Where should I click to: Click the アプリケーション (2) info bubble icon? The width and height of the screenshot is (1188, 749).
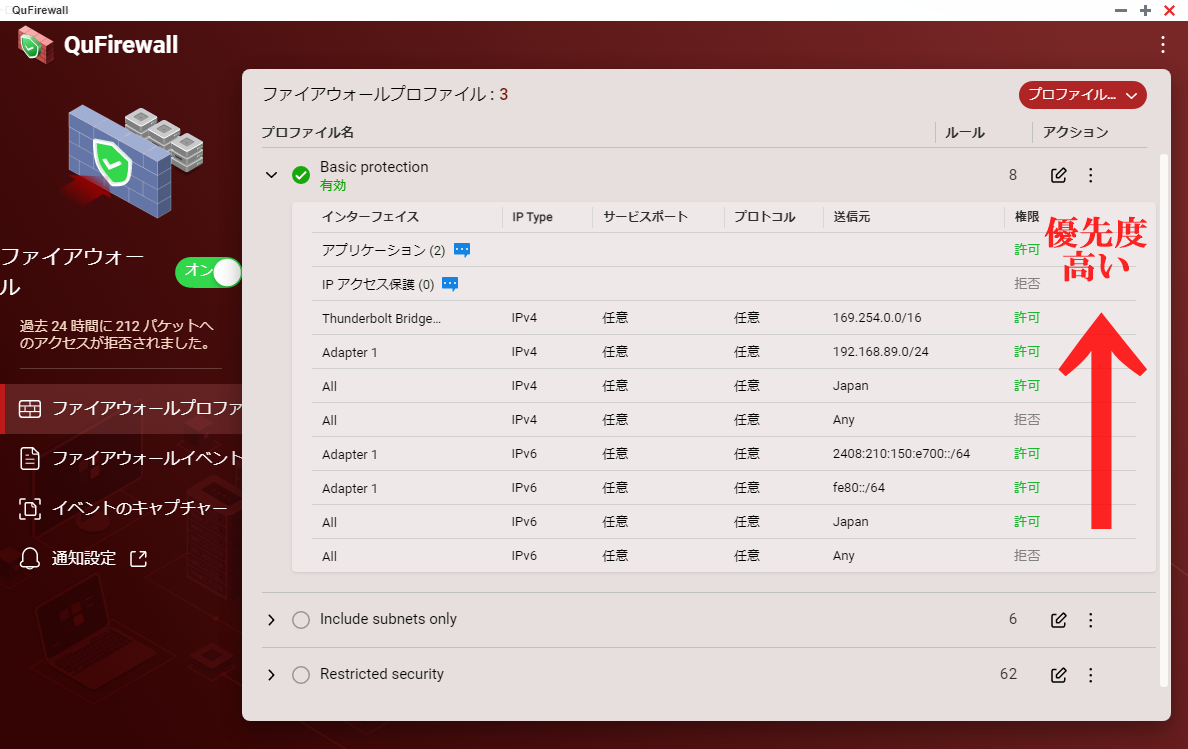click(x=461, y=250)
